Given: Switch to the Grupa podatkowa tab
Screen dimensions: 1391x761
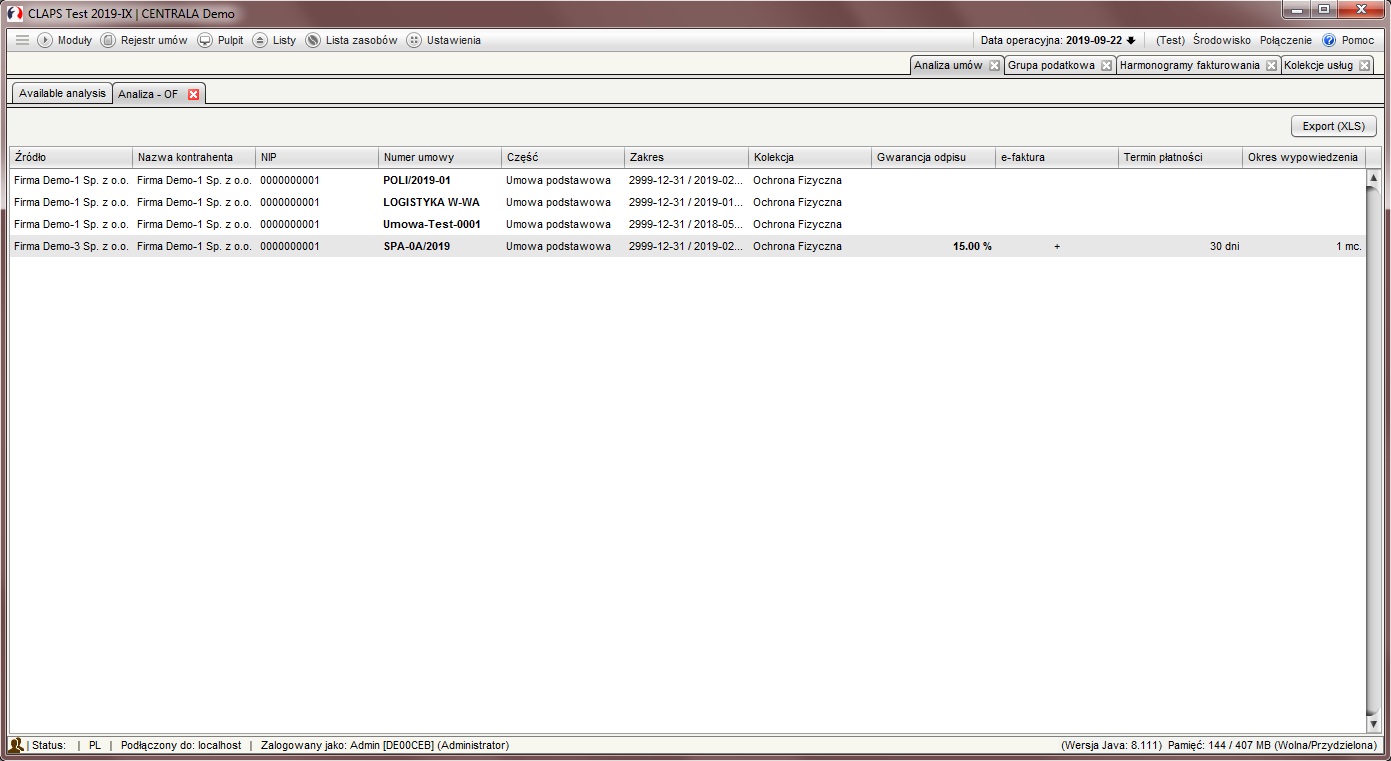Looking at the screenshot, I should click(x=1051, y=65).
